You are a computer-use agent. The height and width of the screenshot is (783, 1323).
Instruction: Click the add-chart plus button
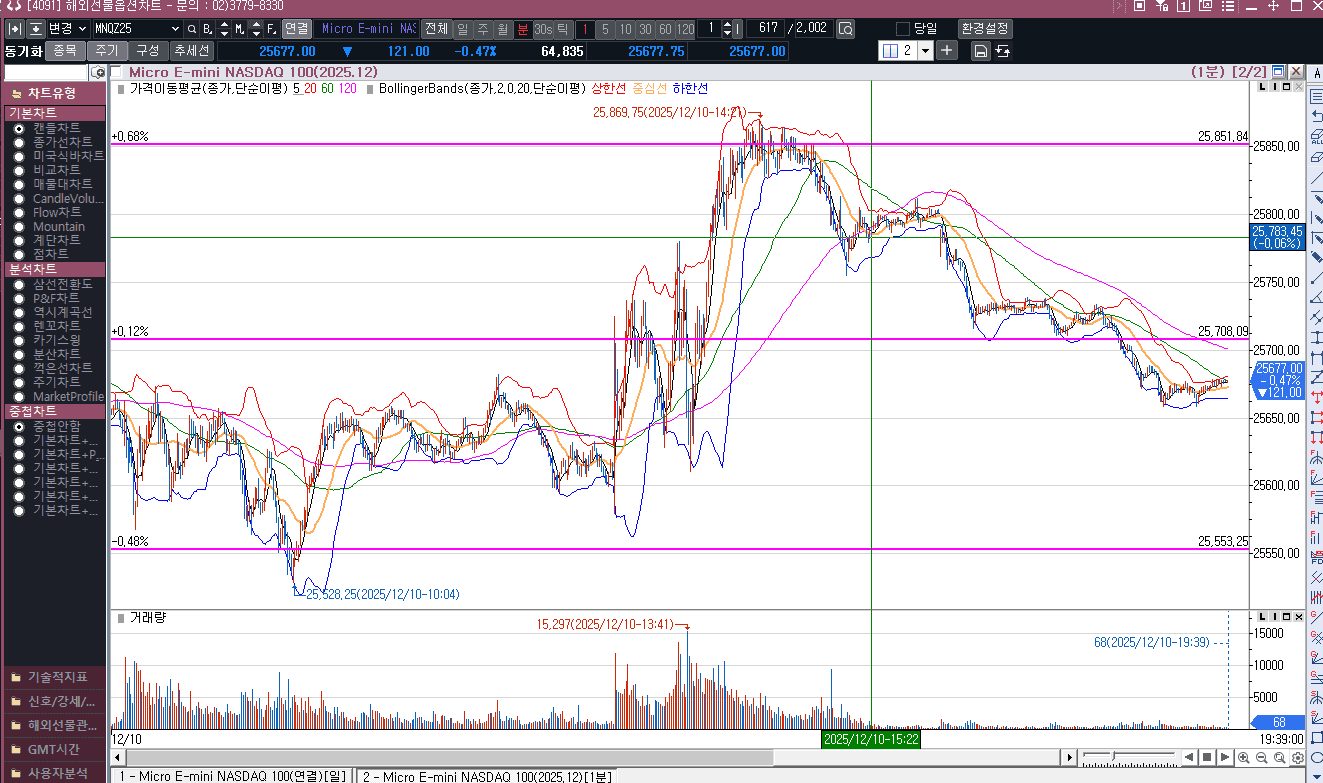coord(946,51)
